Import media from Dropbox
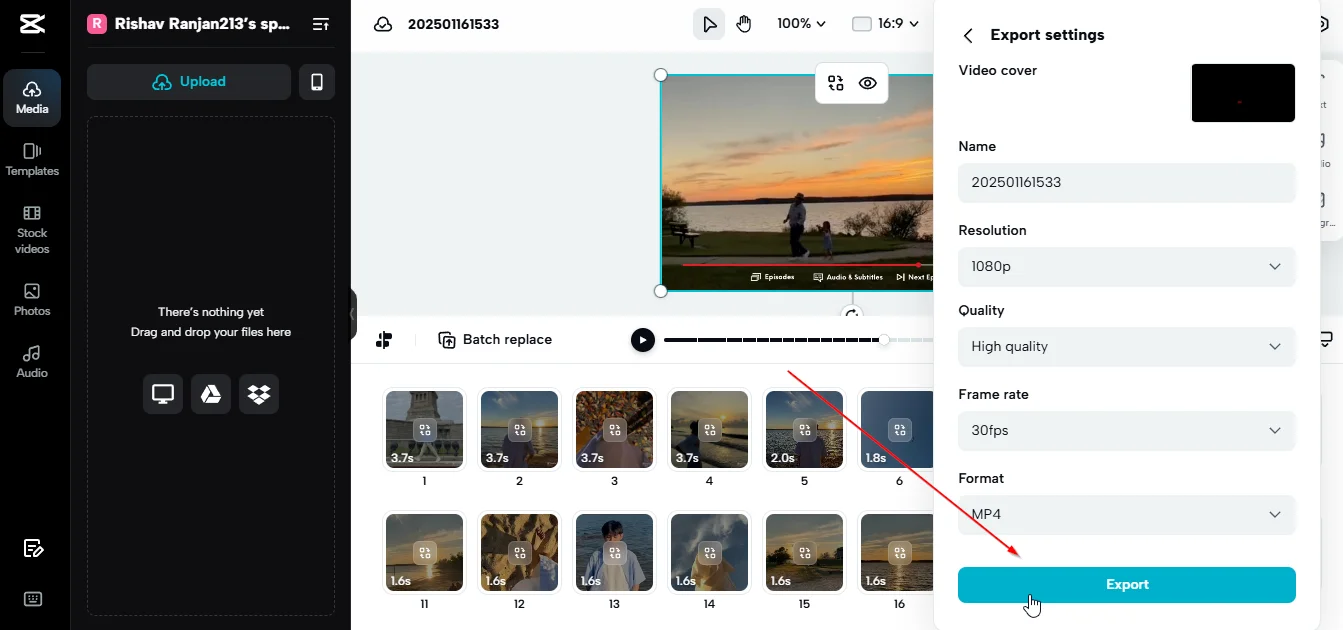1343x630 pixels. 258,393
